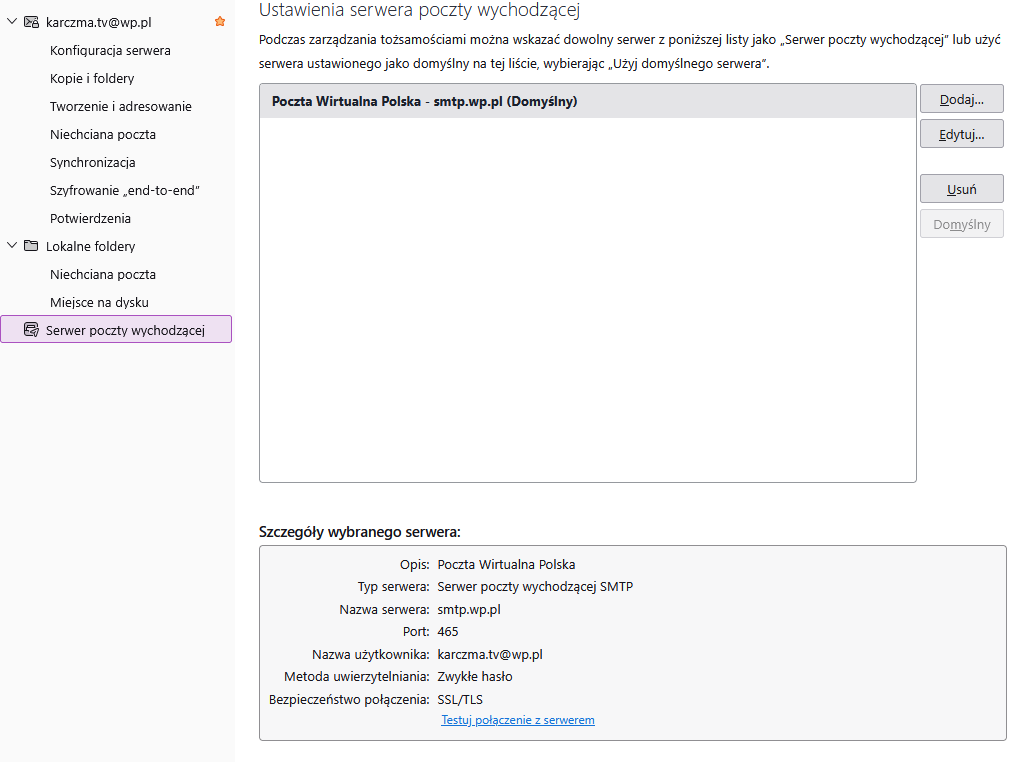Click the Serwer poczty wychodzącej icon
This screenshot has width=1031, height=762.
tap(31, 329)
